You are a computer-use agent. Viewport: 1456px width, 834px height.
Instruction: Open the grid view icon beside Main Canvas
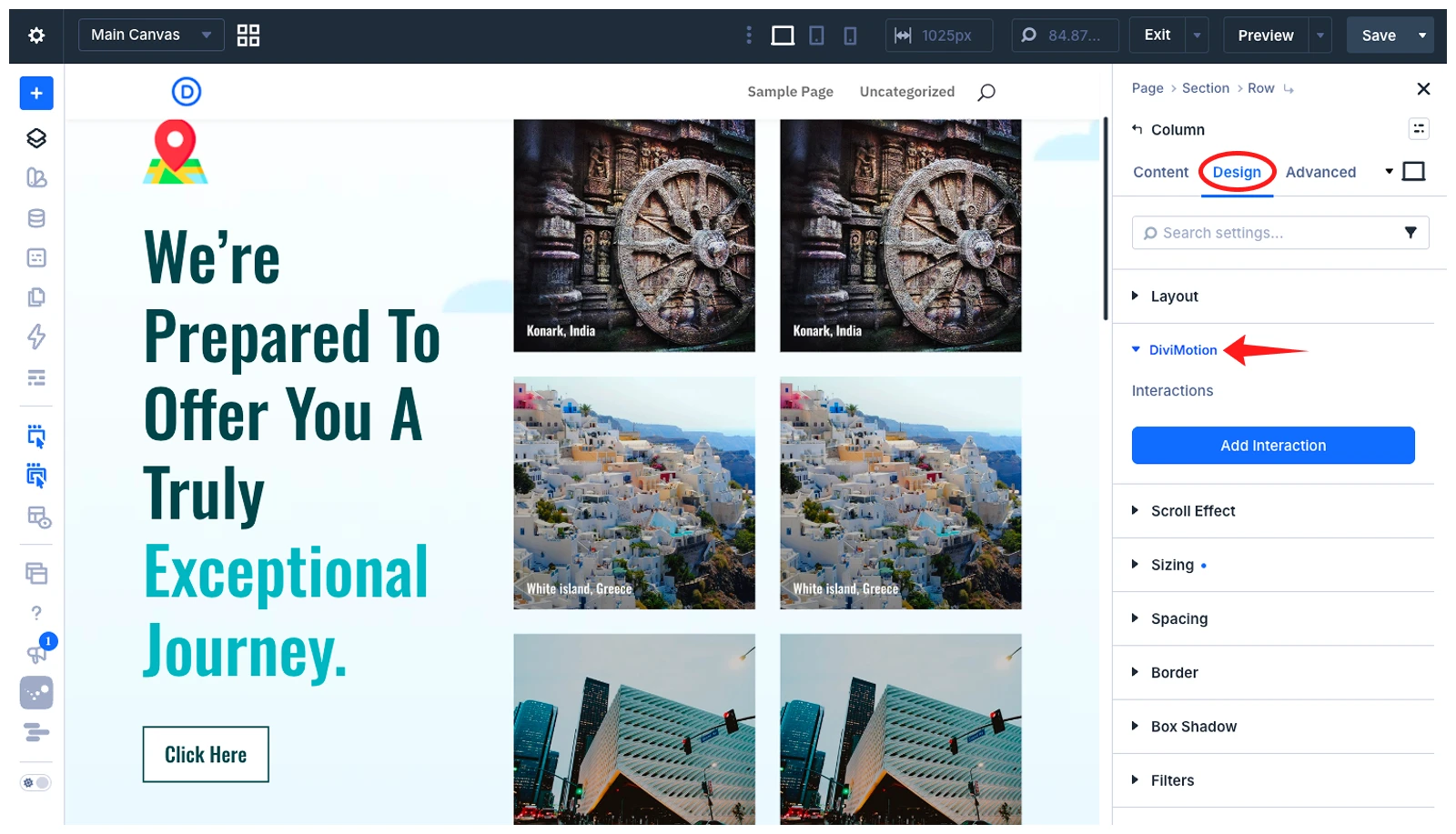tap(248, 35)
